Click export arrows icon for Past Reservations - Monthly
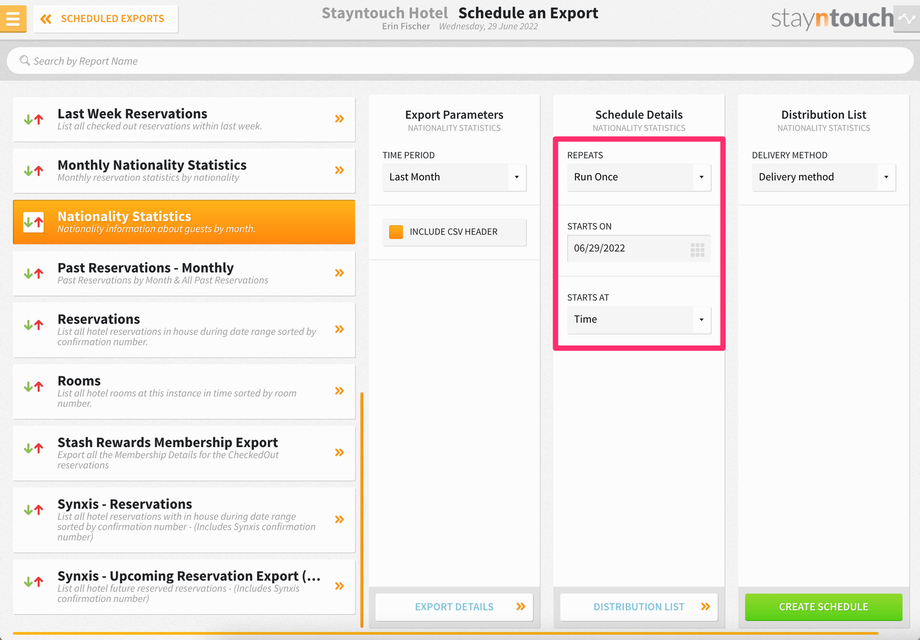 pyautogui.click(x=33, y=273)
